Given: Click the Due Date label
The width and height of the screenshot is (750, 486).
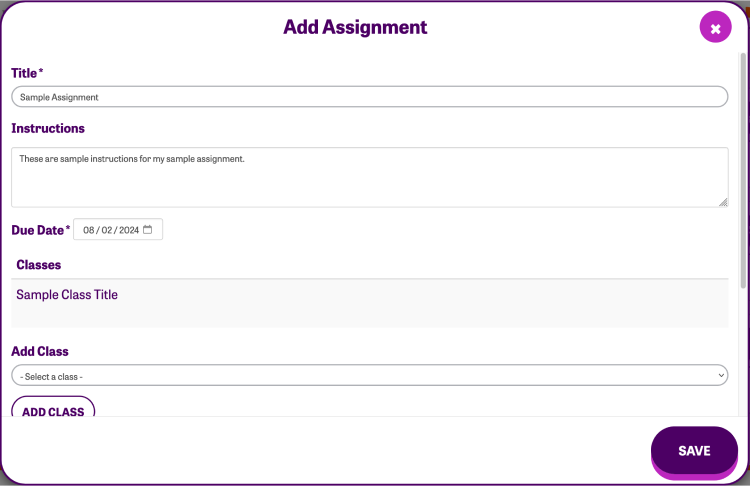Looking at the screenshot, I should pyautogui.click(x=40, y=230).
